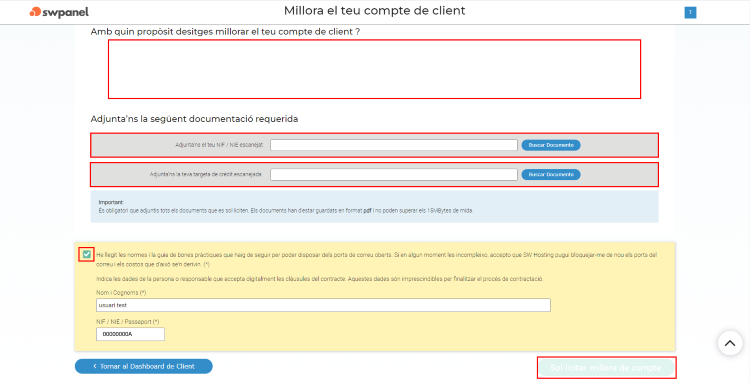Click the NIF / NIE document file field
Image resolution: width=750 pixels, height=382 pixels.
[x=394, y=145]
